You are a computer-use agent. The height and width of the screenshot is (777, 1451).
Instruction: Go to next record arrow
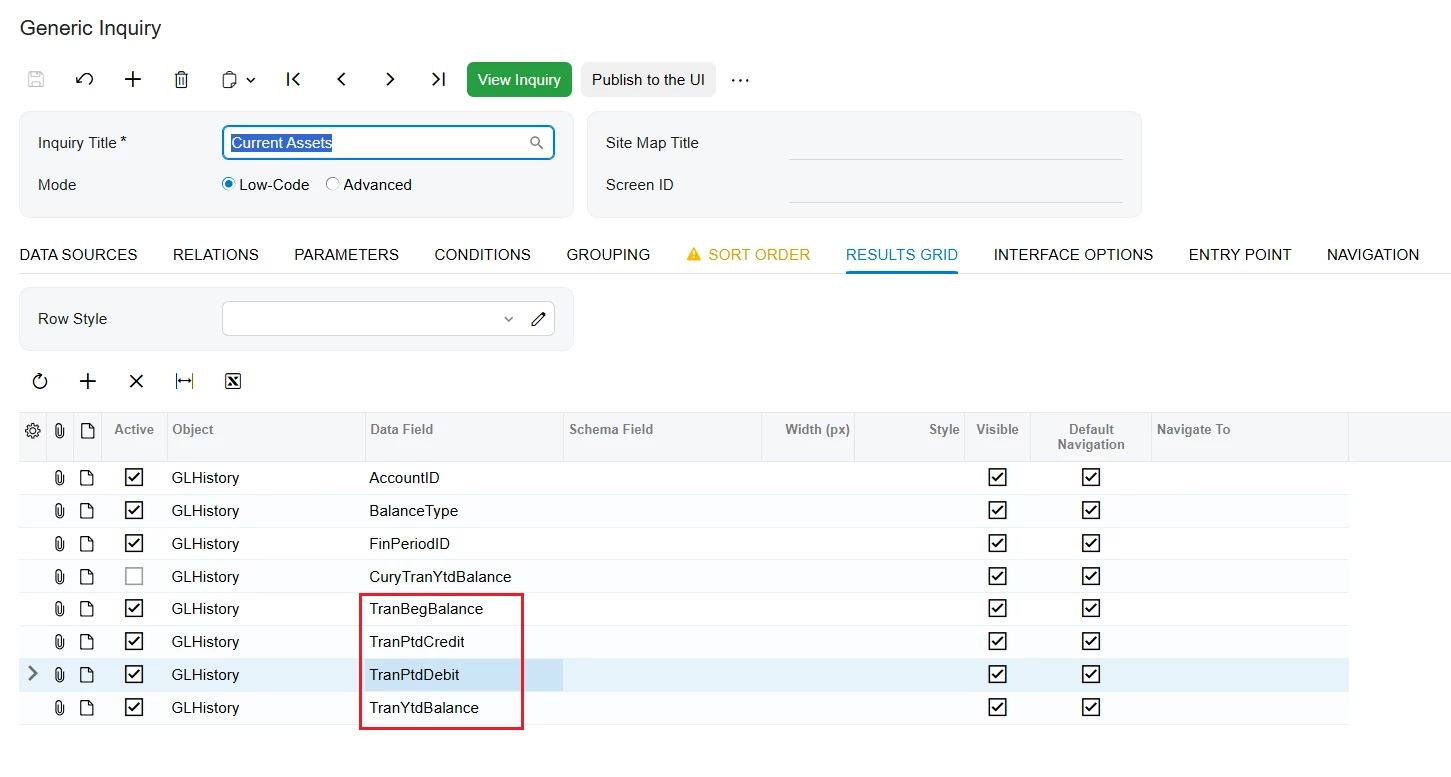click(x=390, y=80)
